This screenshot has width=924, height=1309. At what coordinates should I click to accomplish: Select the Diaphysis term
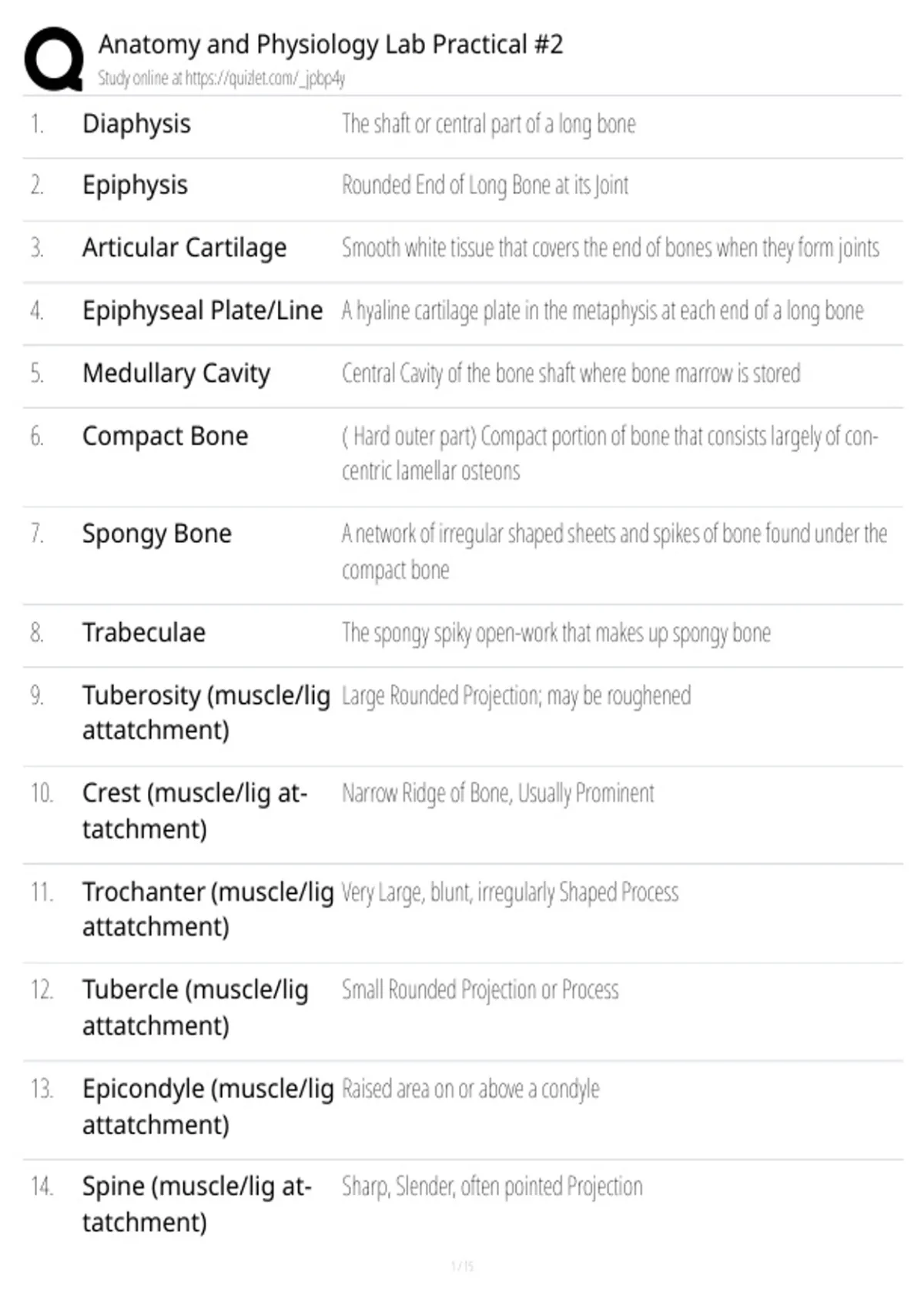click(x=136, y=124)
